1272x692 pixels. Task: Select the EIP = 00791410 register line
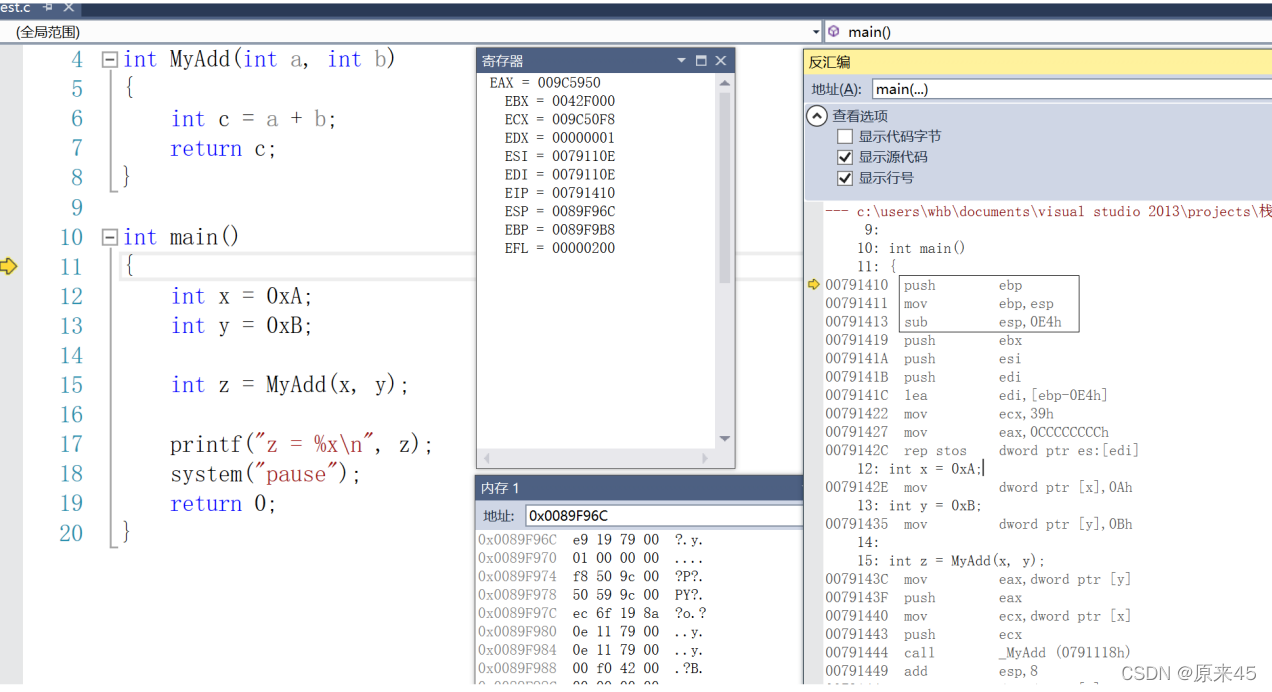(559, 193)
